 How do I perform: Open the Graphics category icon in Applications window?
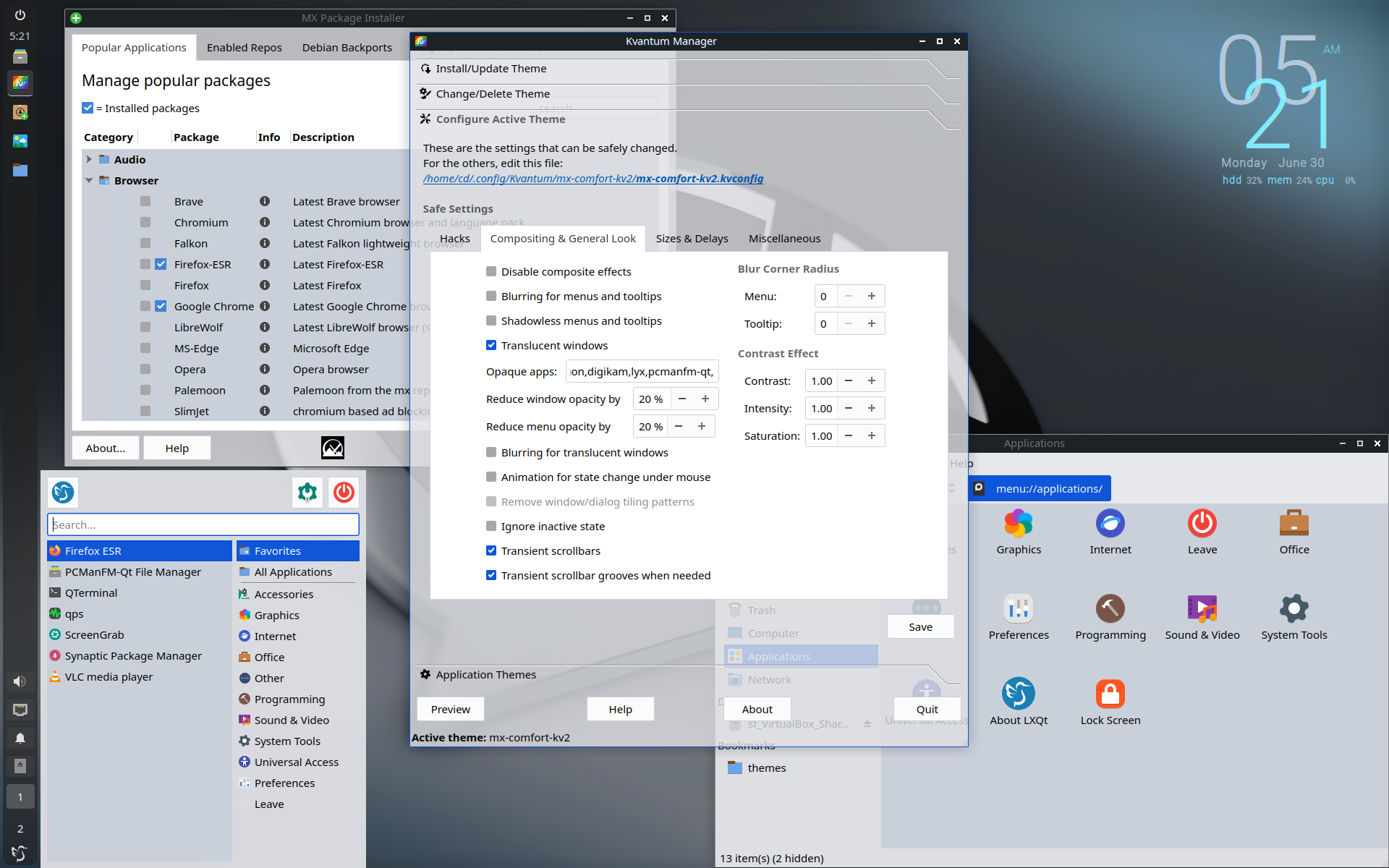(x=1019, y=523)
